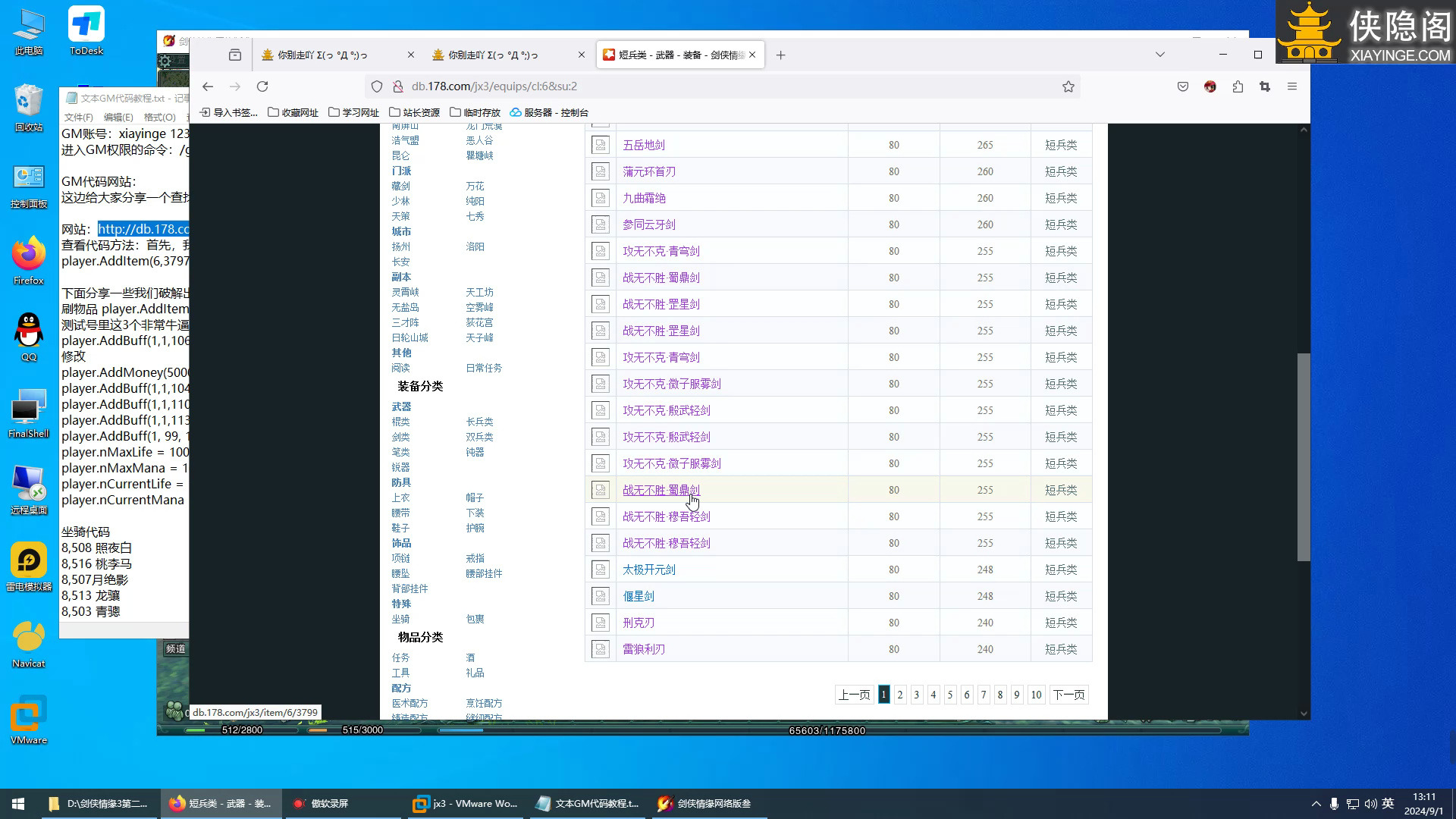Select 棍类 weapon category
The height and width of the screenshot is (819, 1456).
[400, 422]
